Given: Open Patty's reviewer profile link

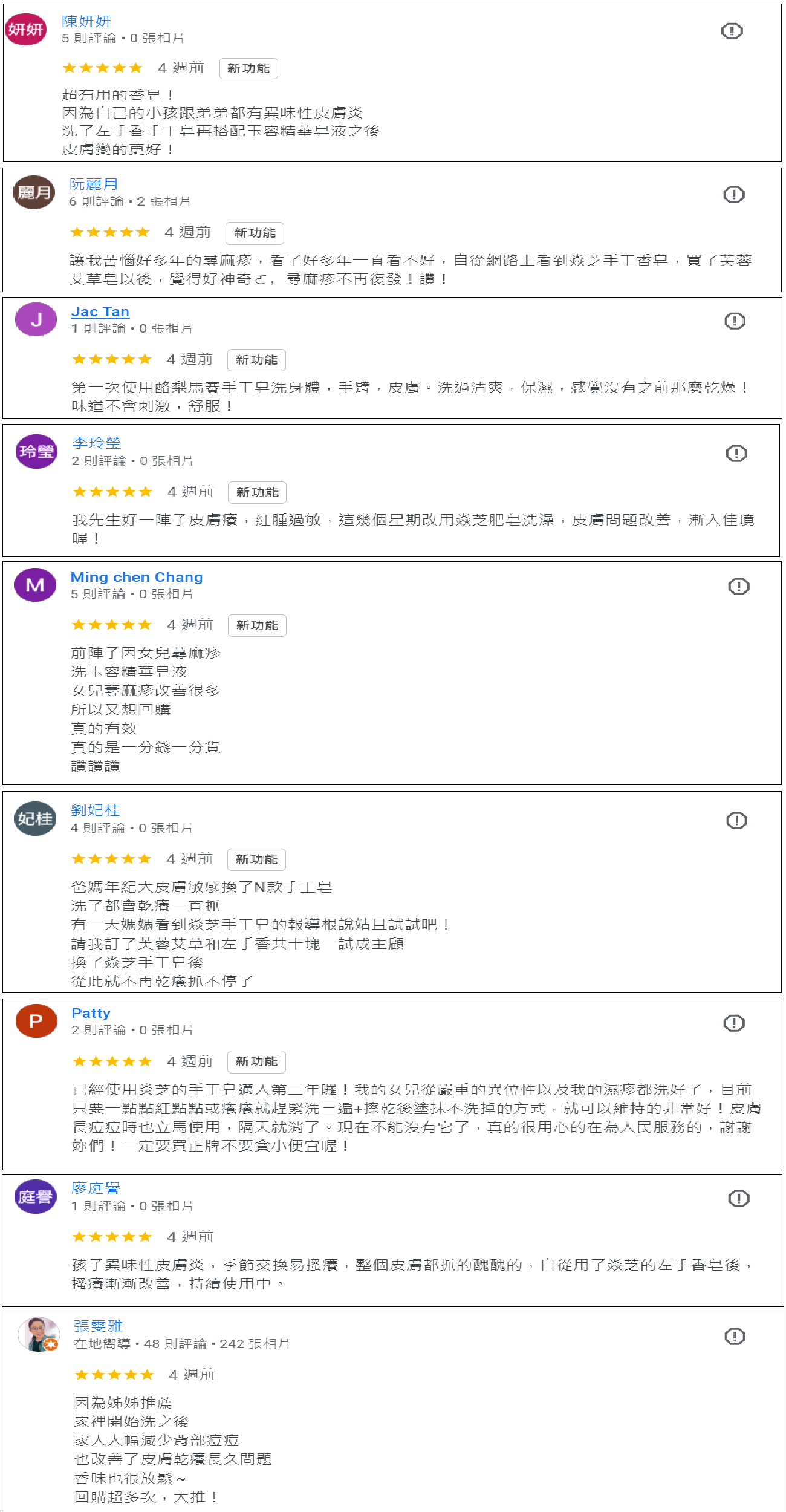Looking at the screenshot, I should [x=91, y=1013].
